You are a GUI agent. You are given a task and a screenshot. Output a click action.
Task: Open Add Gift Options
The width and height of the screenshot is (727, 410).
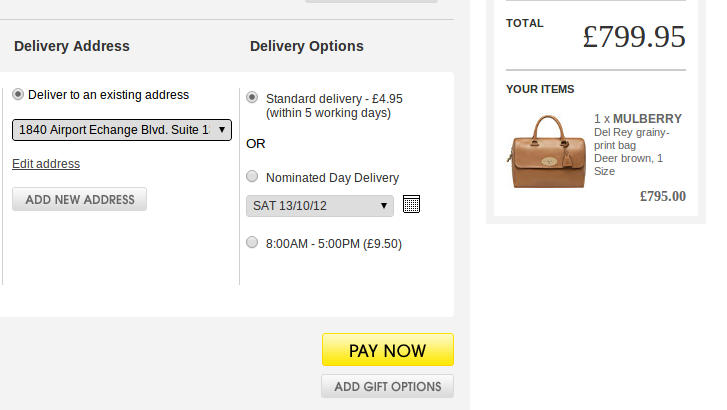point(387,386)
